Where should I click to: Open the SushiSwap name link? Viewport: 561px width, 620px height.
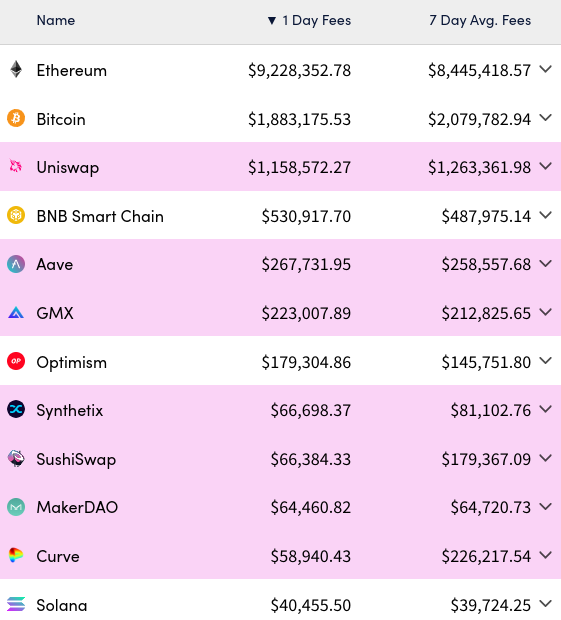pyautogui.click(x=76, y=459)
